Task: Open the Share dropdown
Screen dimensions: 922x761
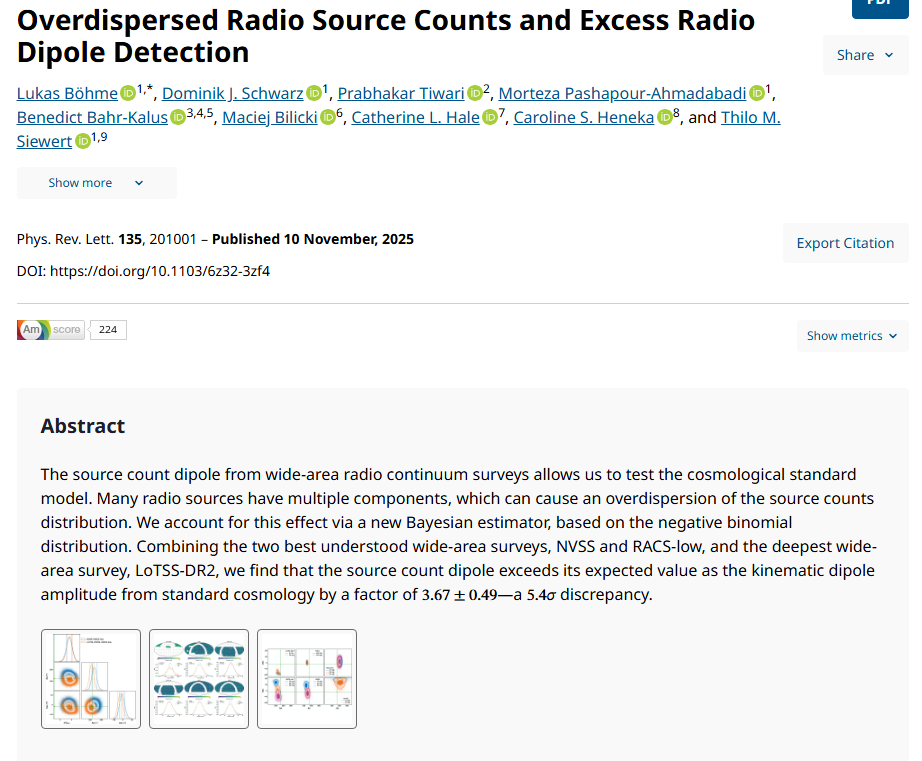Action: (865, 55)
